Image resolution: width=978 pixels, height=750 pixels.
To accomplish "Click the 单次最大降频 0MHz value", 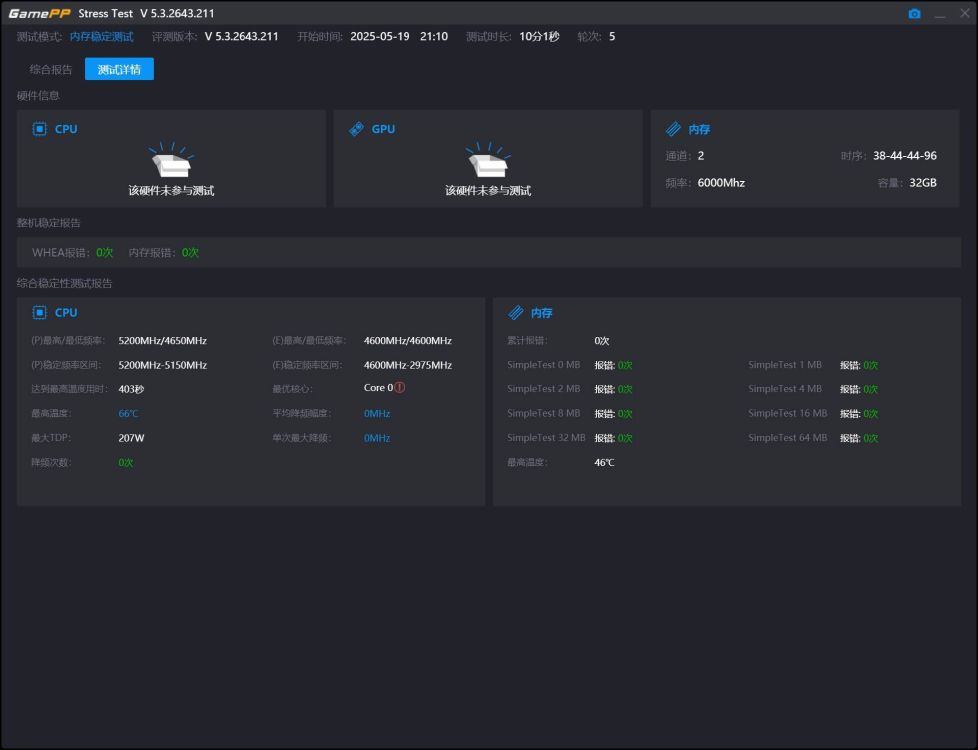I will 377,438.
